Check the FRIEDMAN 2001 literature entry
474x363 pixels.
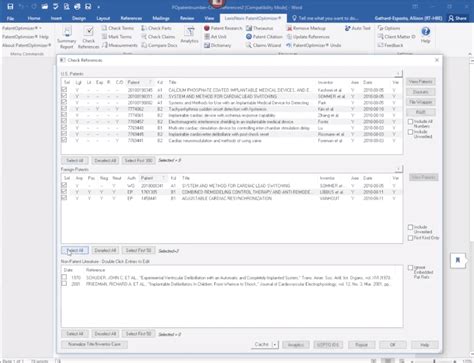[x=64, y=284]
